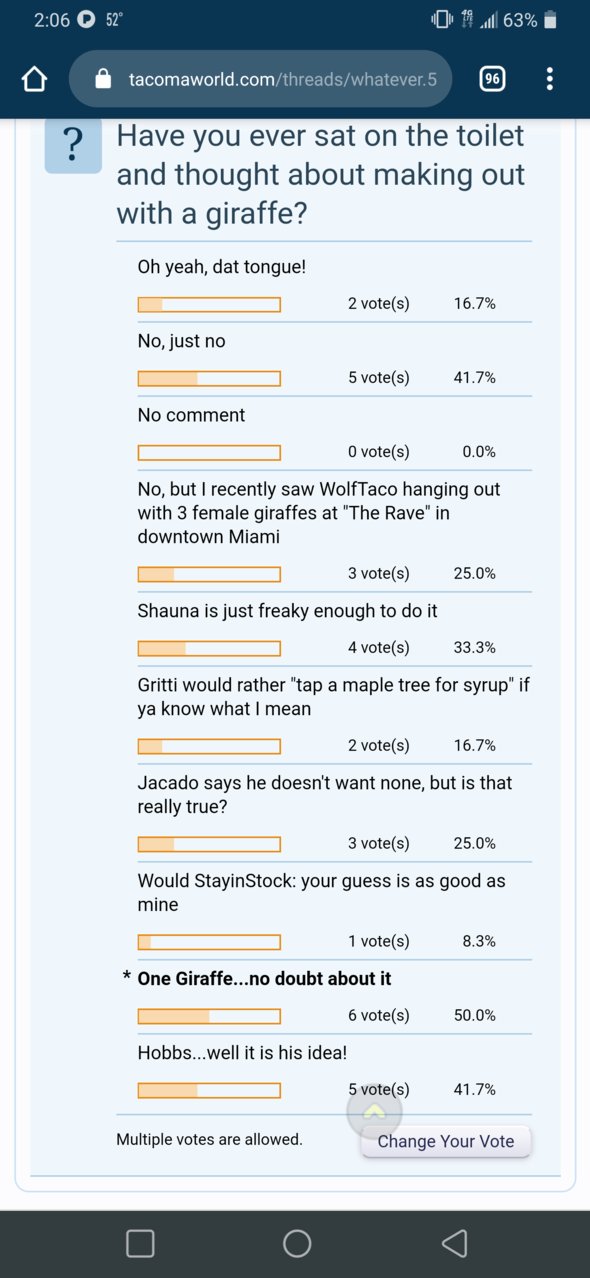Click the progress bar under One Giraffe

point(209,1016)
